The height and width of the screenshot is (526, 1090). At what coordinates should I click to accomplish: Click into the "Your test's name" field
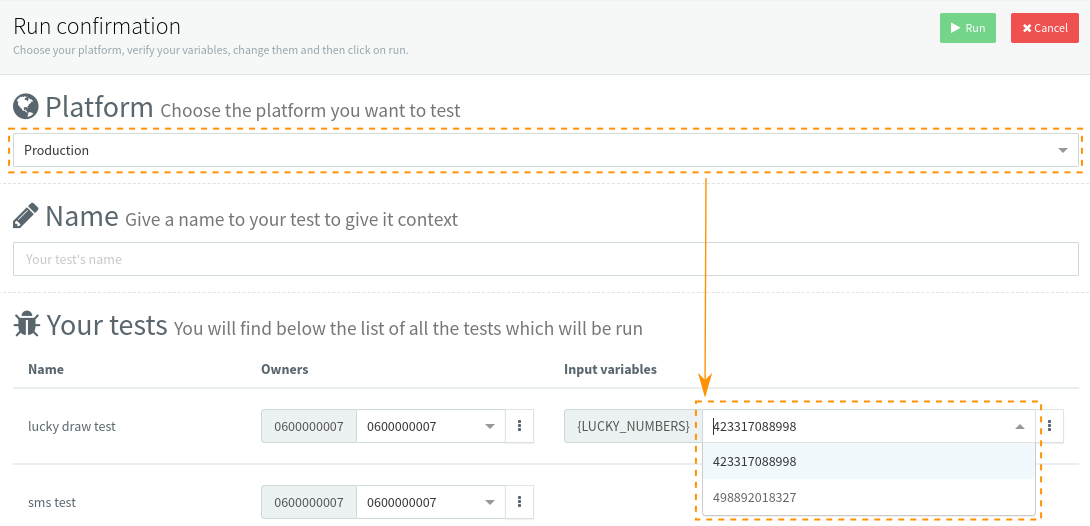pyautogui.click(x=545, y=259)
